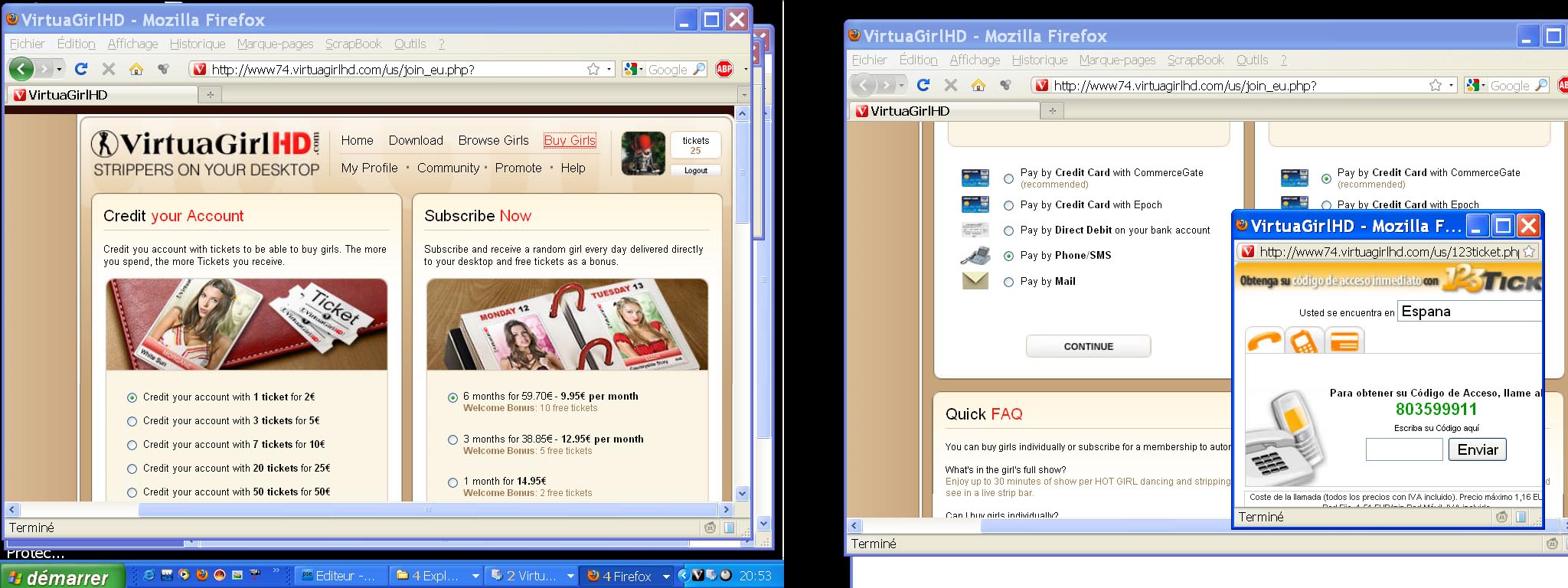Open tab list dropdown in left window
The image size is (1568, 588).
coord(743,94)
